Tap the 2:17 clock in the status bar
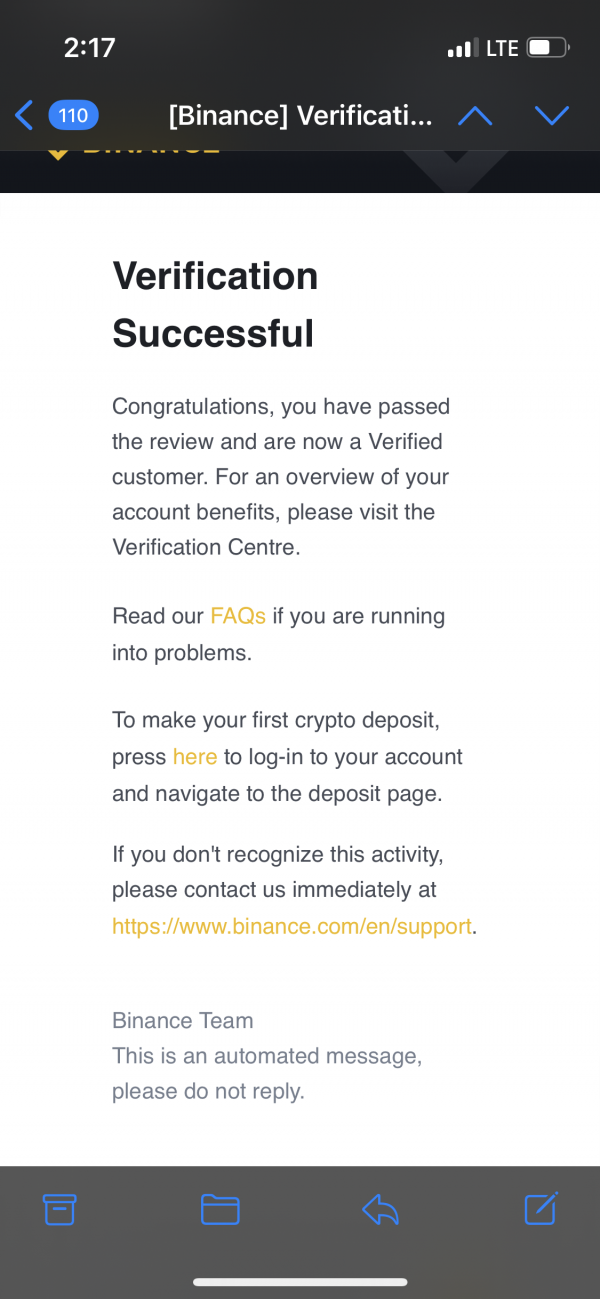Viewport: 600px width, 1299px height. 90,47
